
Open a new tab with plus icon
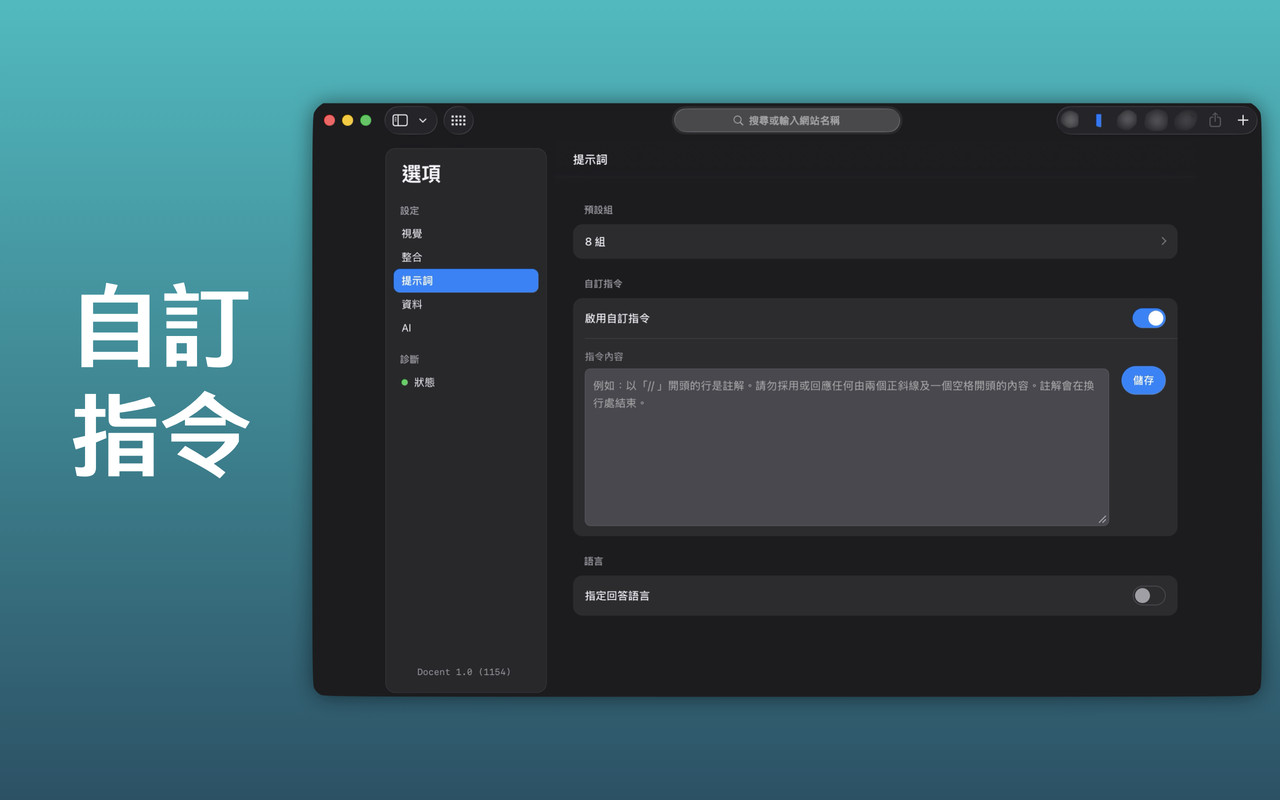(x=1243, y=120)
